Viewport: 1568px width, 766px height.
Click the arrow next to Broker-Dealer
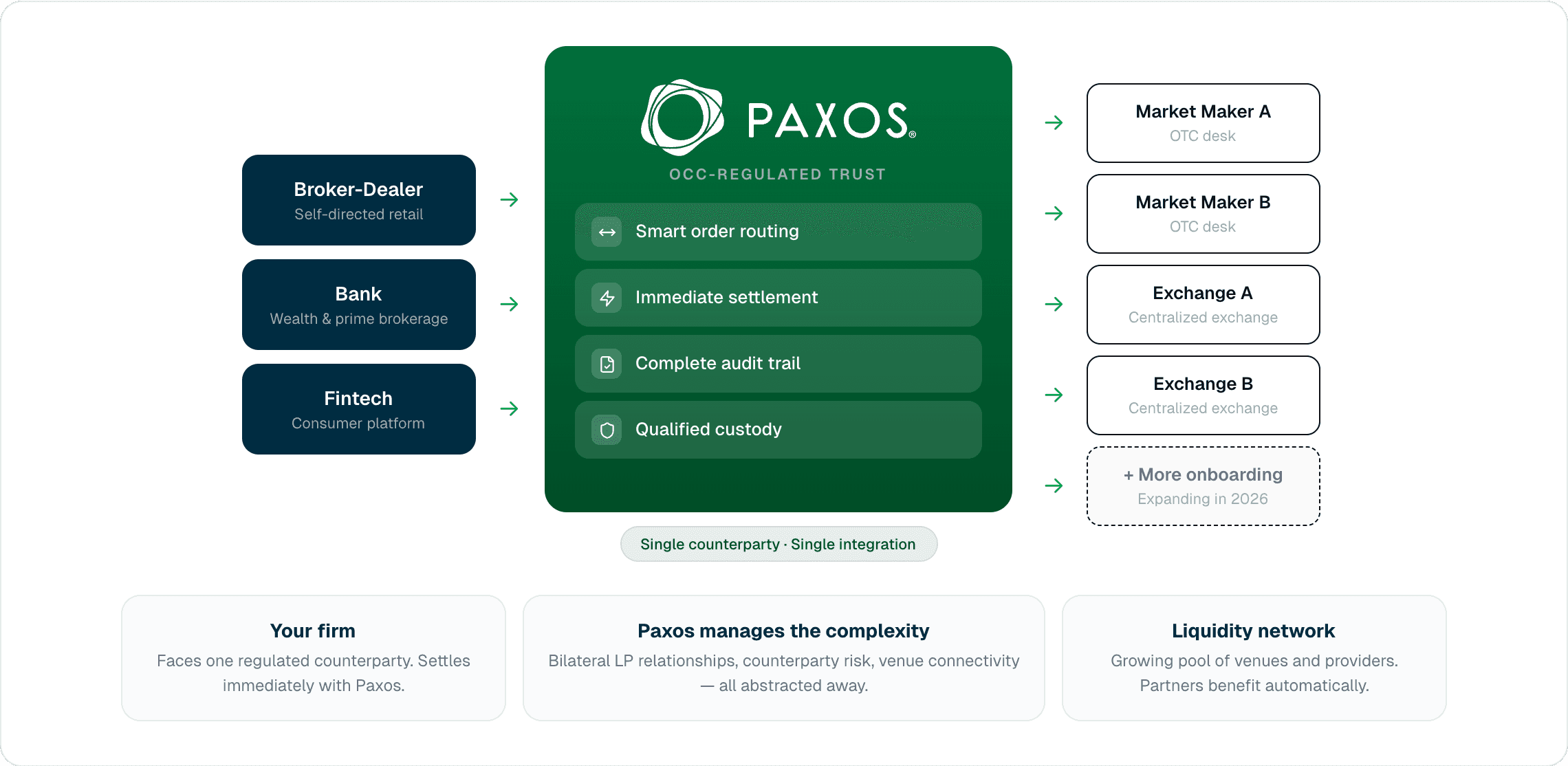[509, 200]
